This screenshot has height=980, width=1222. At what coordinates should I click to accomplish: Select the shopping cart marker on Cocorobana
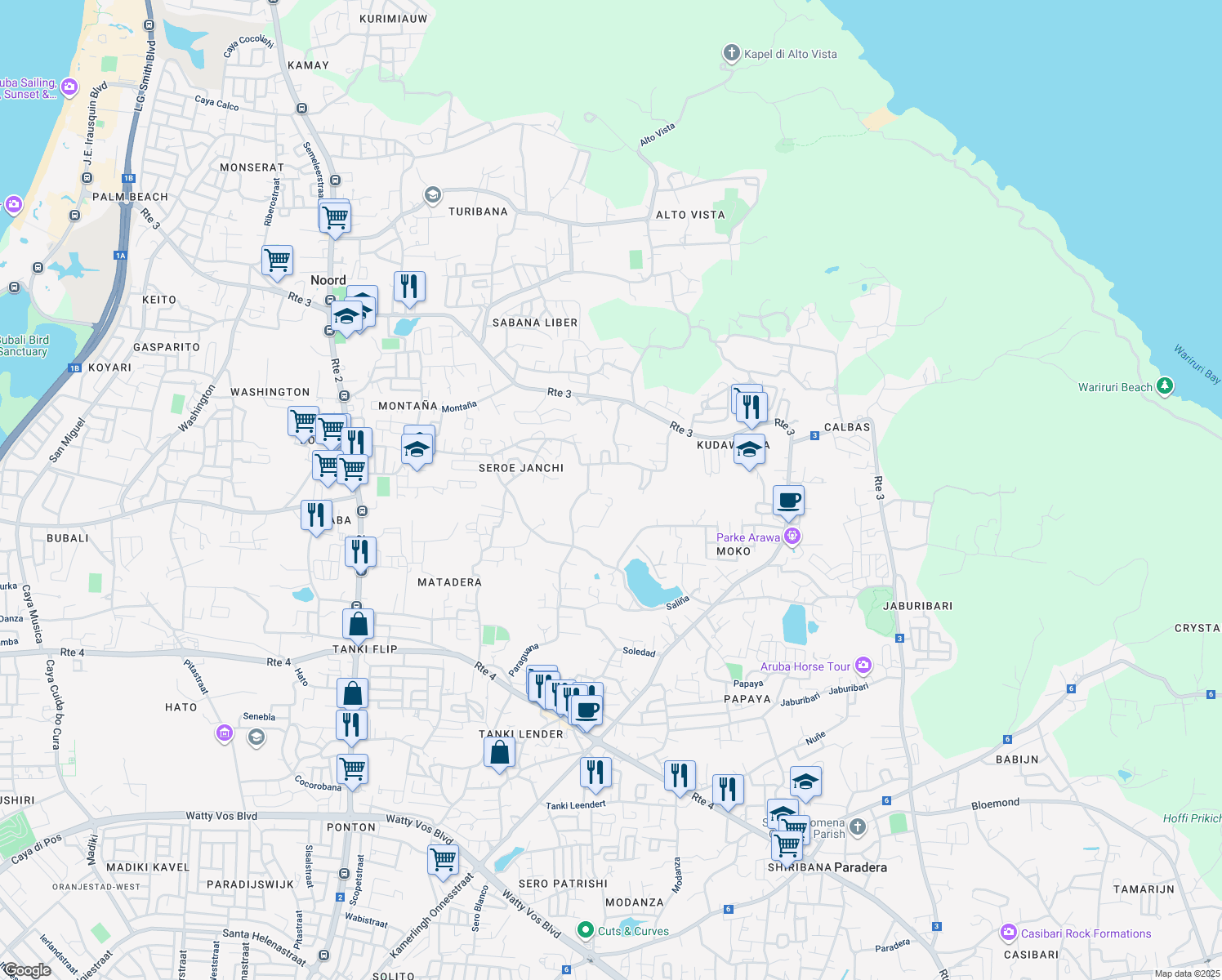click(x=352, y=768)
